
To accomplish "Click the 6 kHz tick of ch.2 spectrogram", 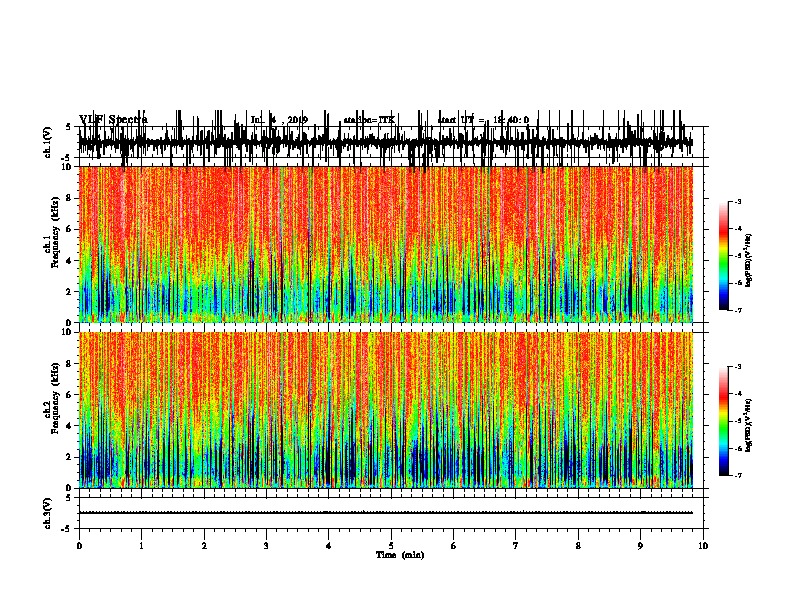I will [x=69, y=395].
